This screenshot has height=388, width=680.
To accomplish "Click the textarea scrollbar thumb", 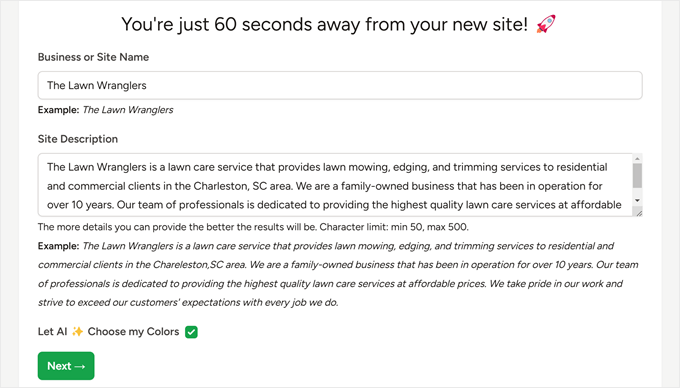I will (637, 176).
